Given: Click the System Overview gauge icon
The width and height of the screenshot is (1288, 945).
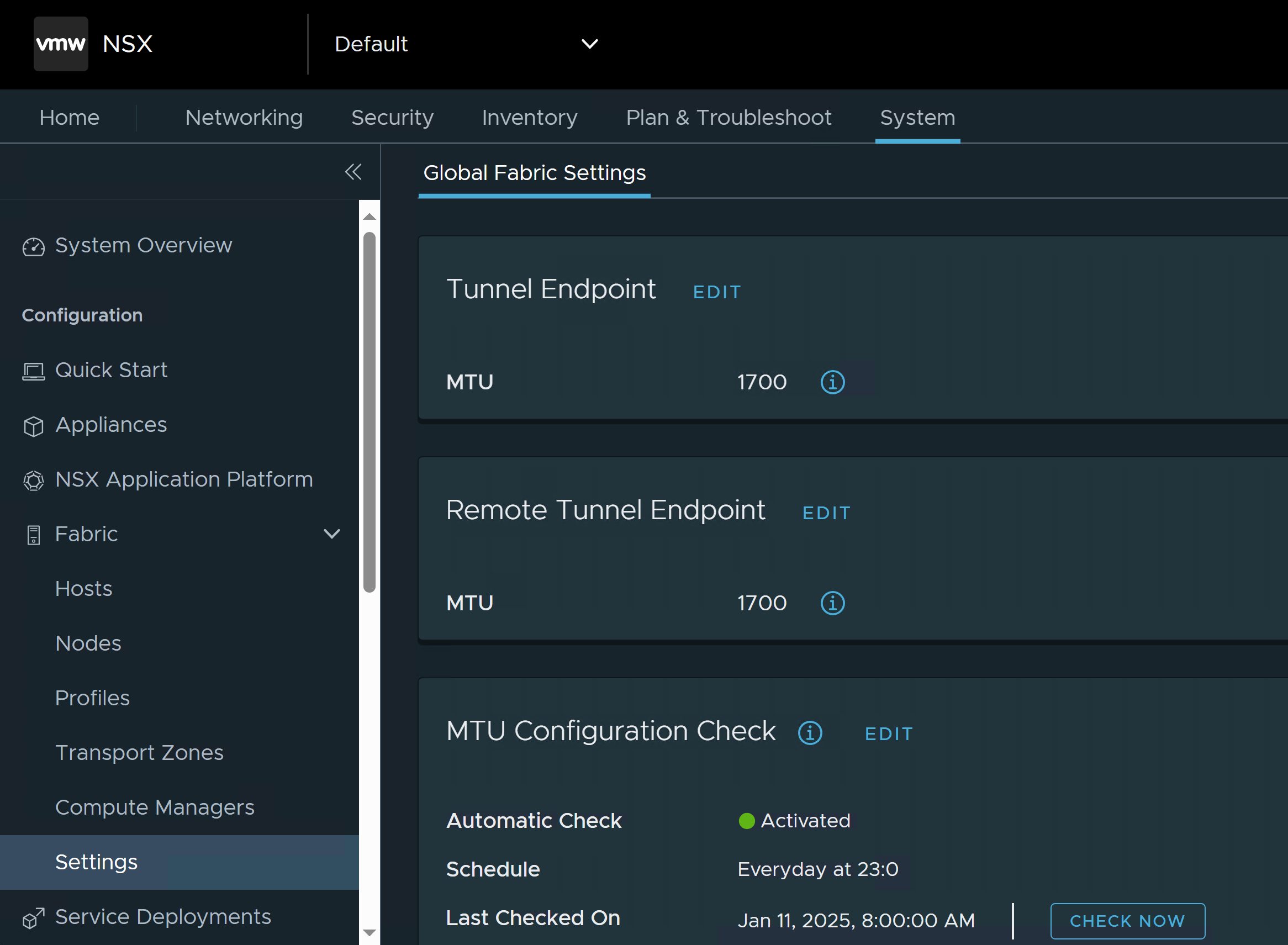Looking at the screenshot, I should (33, 246).
